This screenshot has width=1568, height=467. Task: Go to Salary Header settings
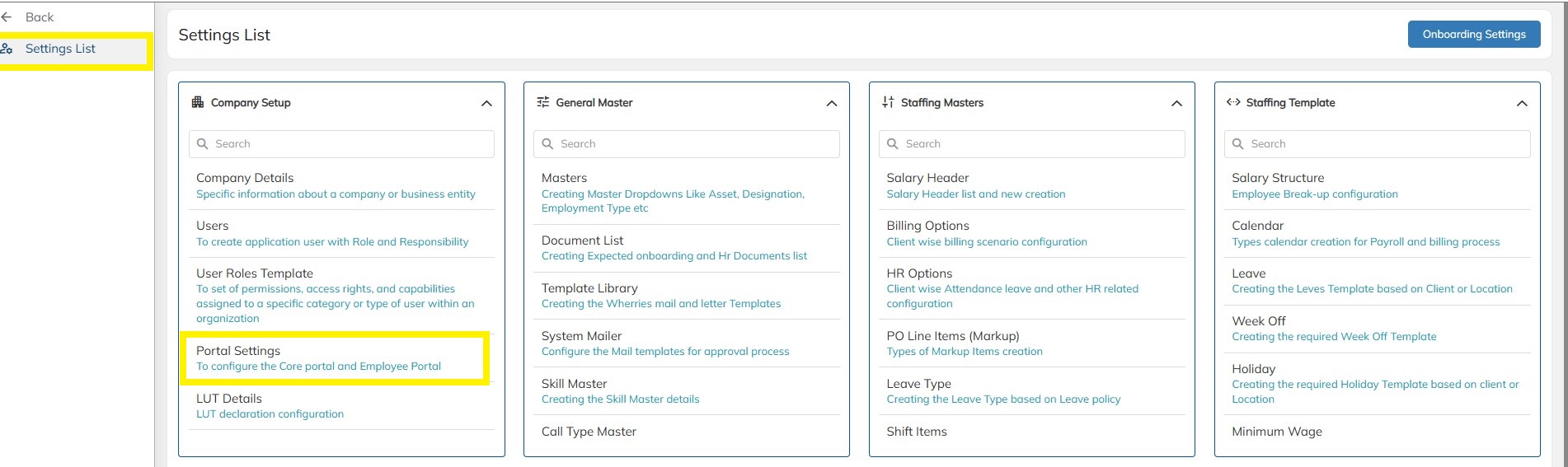[x=927, y=178]
